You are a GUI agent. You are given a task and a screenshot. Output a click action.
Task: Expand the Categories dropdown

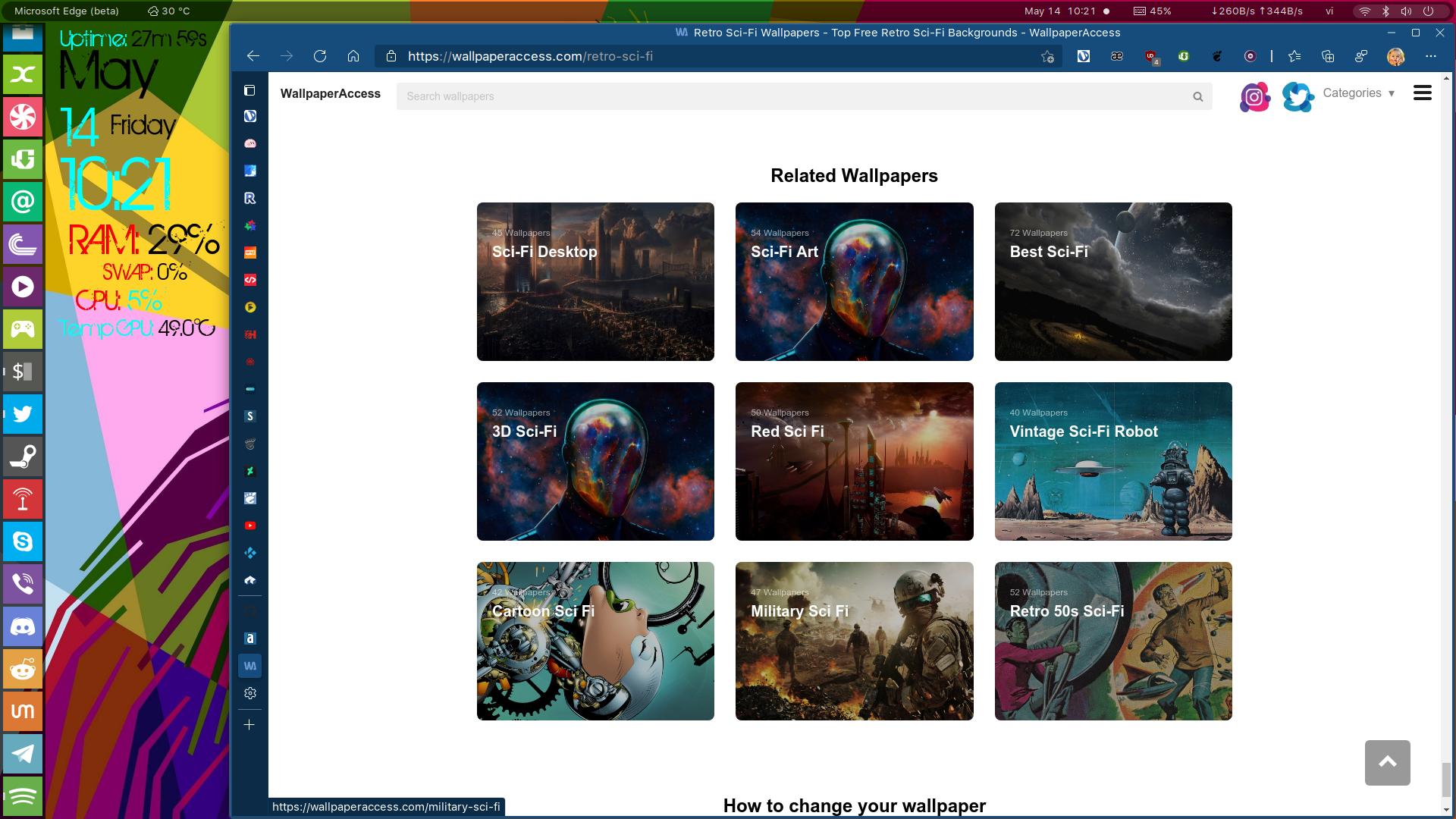pos(1358,93)
